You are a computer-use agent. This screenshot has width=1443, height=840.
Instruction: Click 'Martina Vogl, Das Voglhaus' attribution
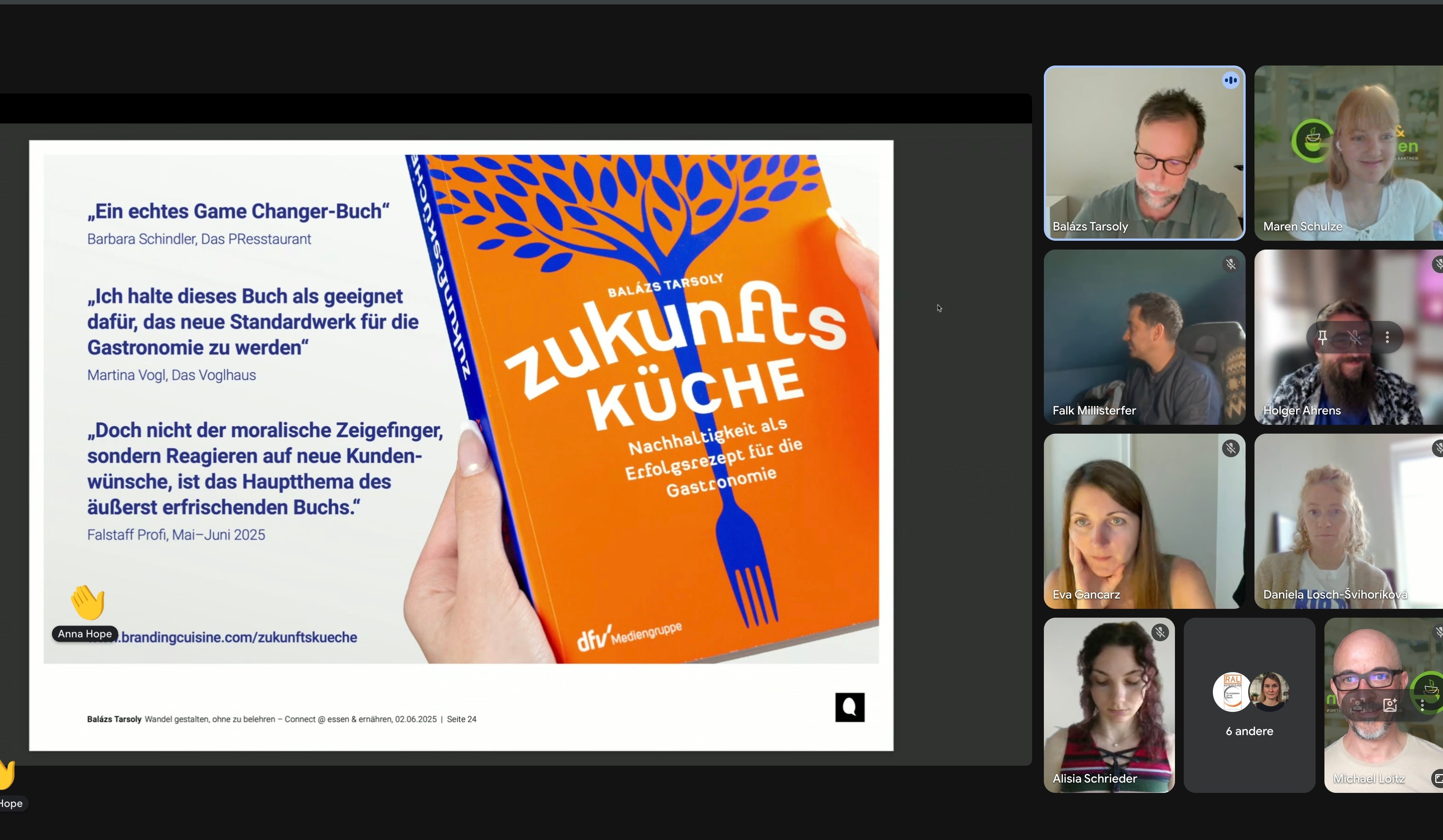click(x=171, y=375)
